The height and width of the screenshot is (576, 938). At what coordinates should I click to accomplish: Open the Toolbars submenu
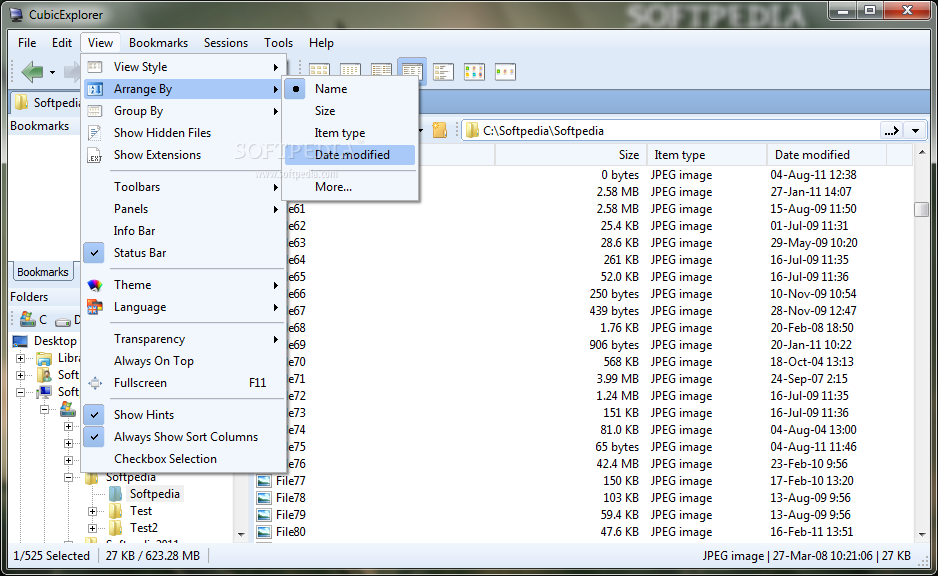click(x=183, y=187)
